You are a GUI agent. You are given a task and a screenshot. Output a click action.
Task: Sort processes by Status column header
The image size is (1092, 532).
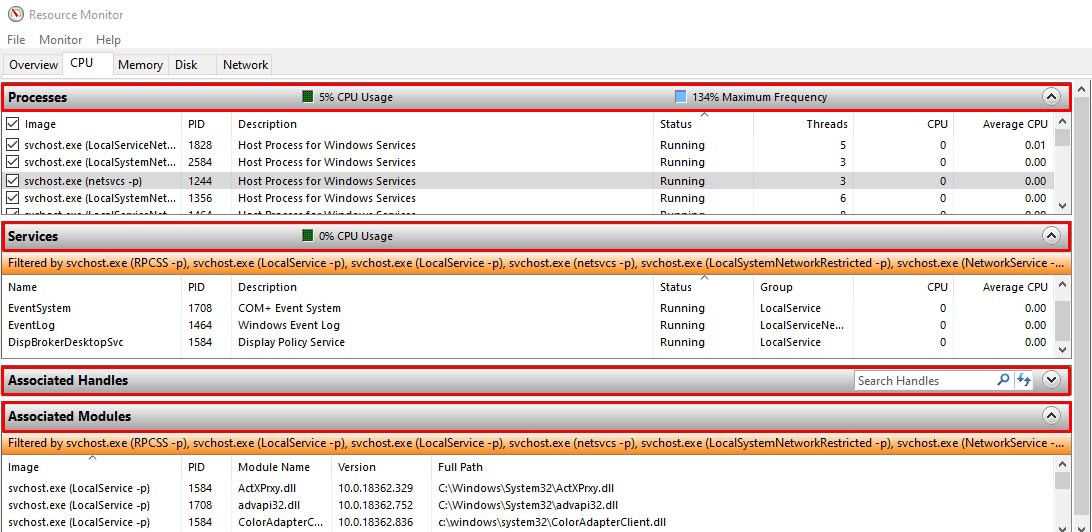click(703, 124)
